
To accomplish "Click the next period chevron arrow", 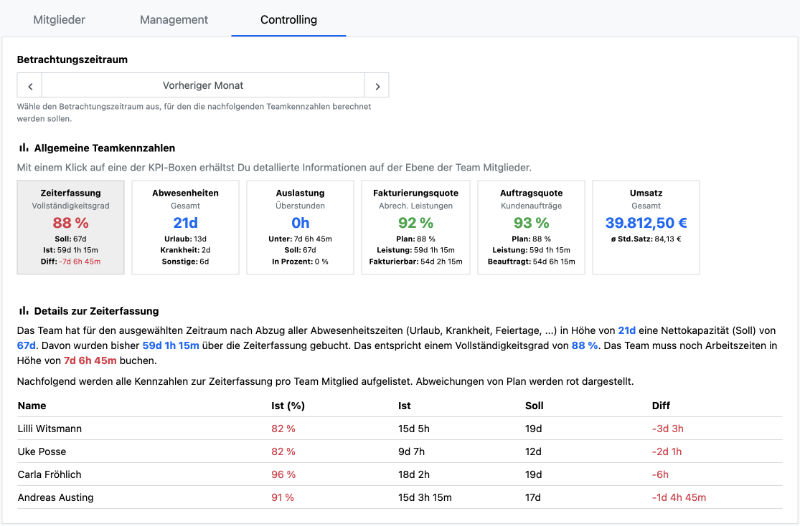I will tap(376, 86).
